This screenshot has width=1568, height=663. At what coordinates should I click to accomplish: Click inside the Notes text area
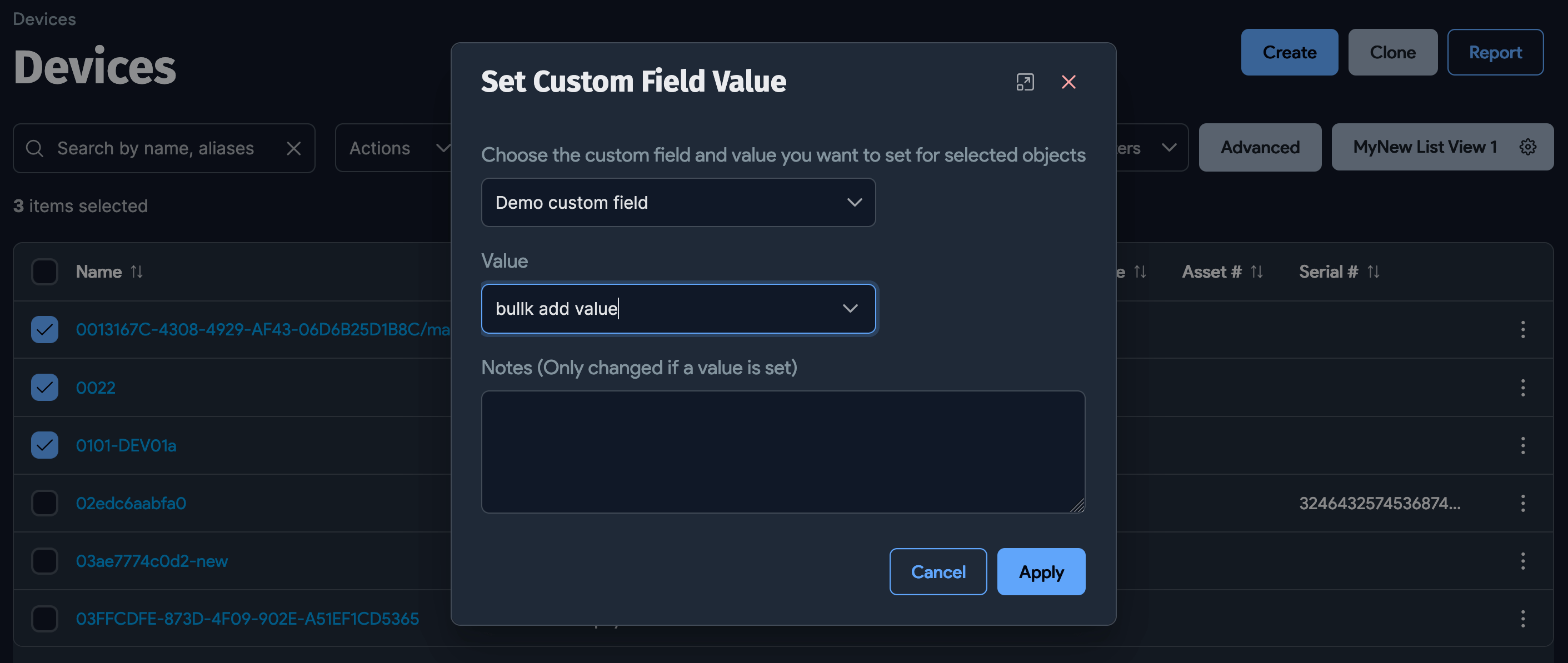click(782, 451)
